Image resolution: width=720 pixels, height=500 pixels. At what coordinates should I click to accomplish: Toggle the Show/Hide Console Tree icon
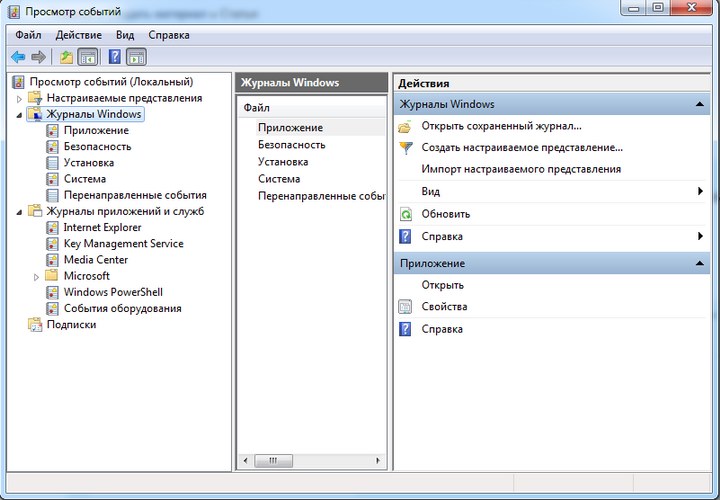pos(88,57)
